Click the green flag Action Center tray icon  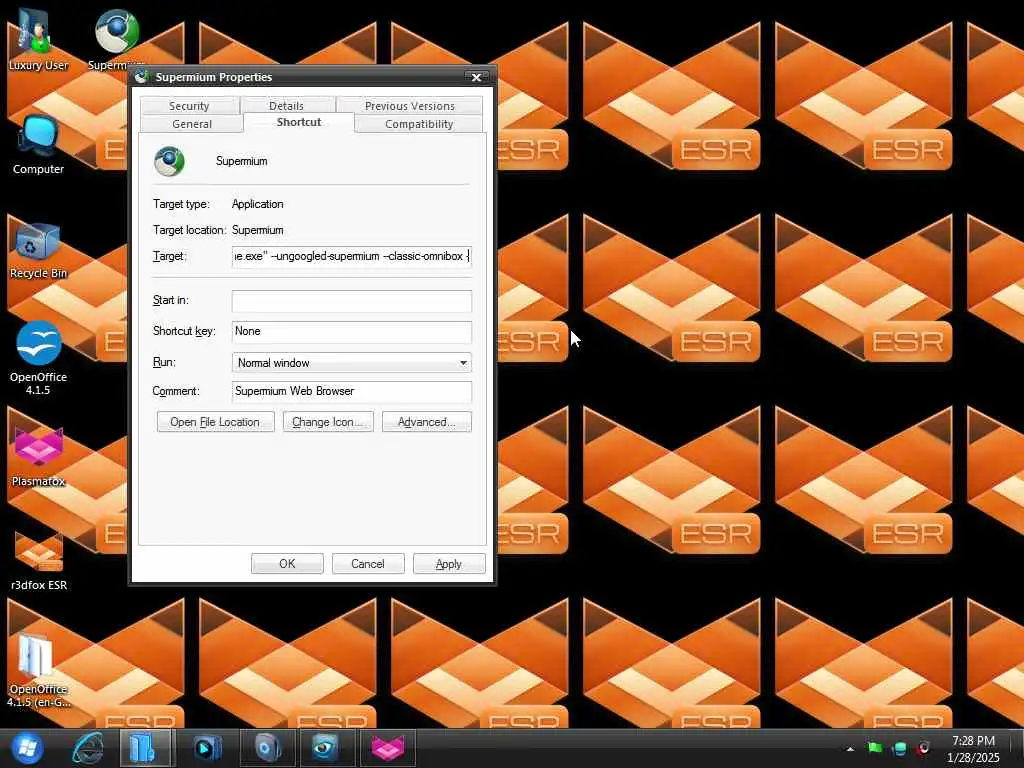875,748
